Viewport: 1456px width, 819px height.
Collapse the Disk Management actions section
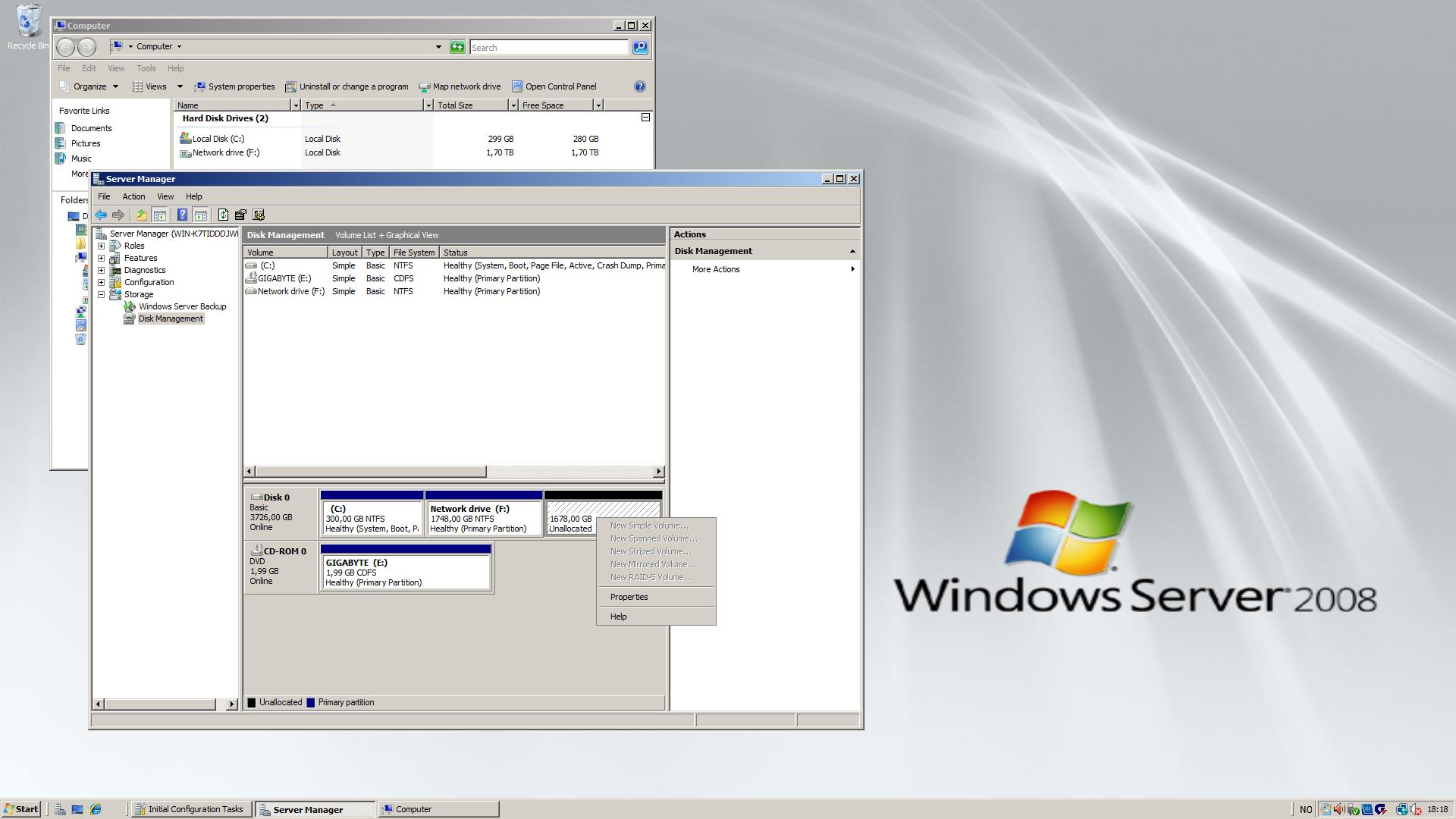852,251
